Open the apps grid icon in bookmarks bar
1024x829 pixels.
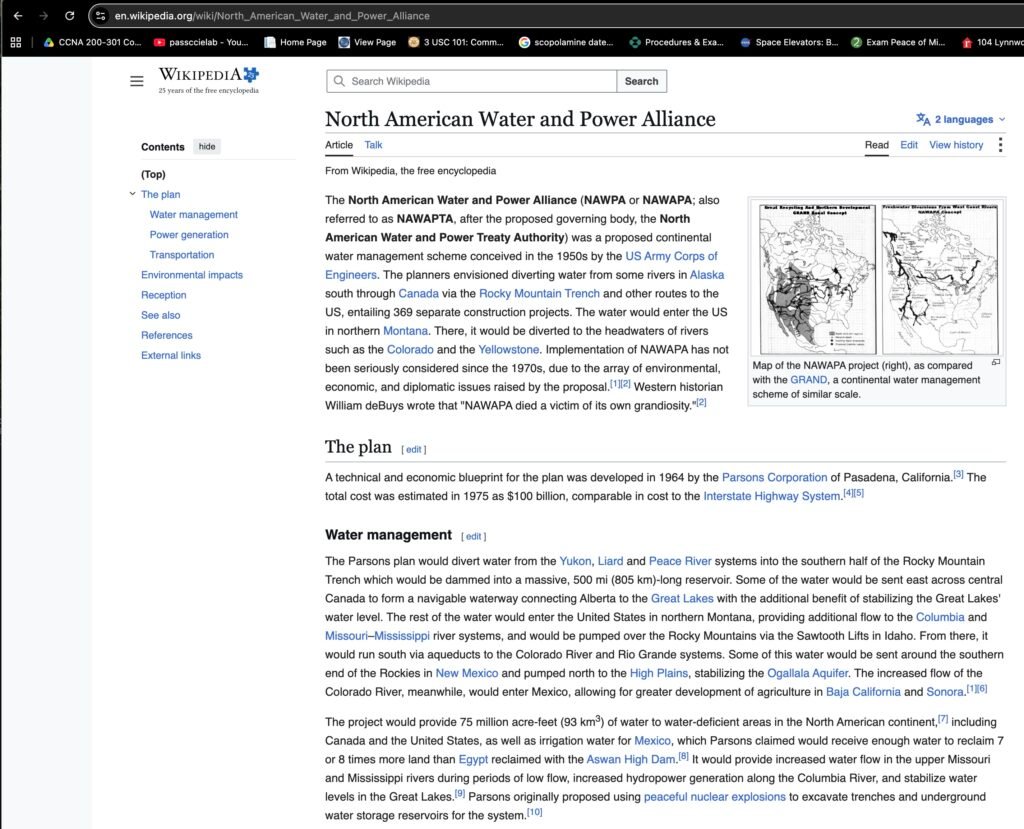[x=16, y=42]
